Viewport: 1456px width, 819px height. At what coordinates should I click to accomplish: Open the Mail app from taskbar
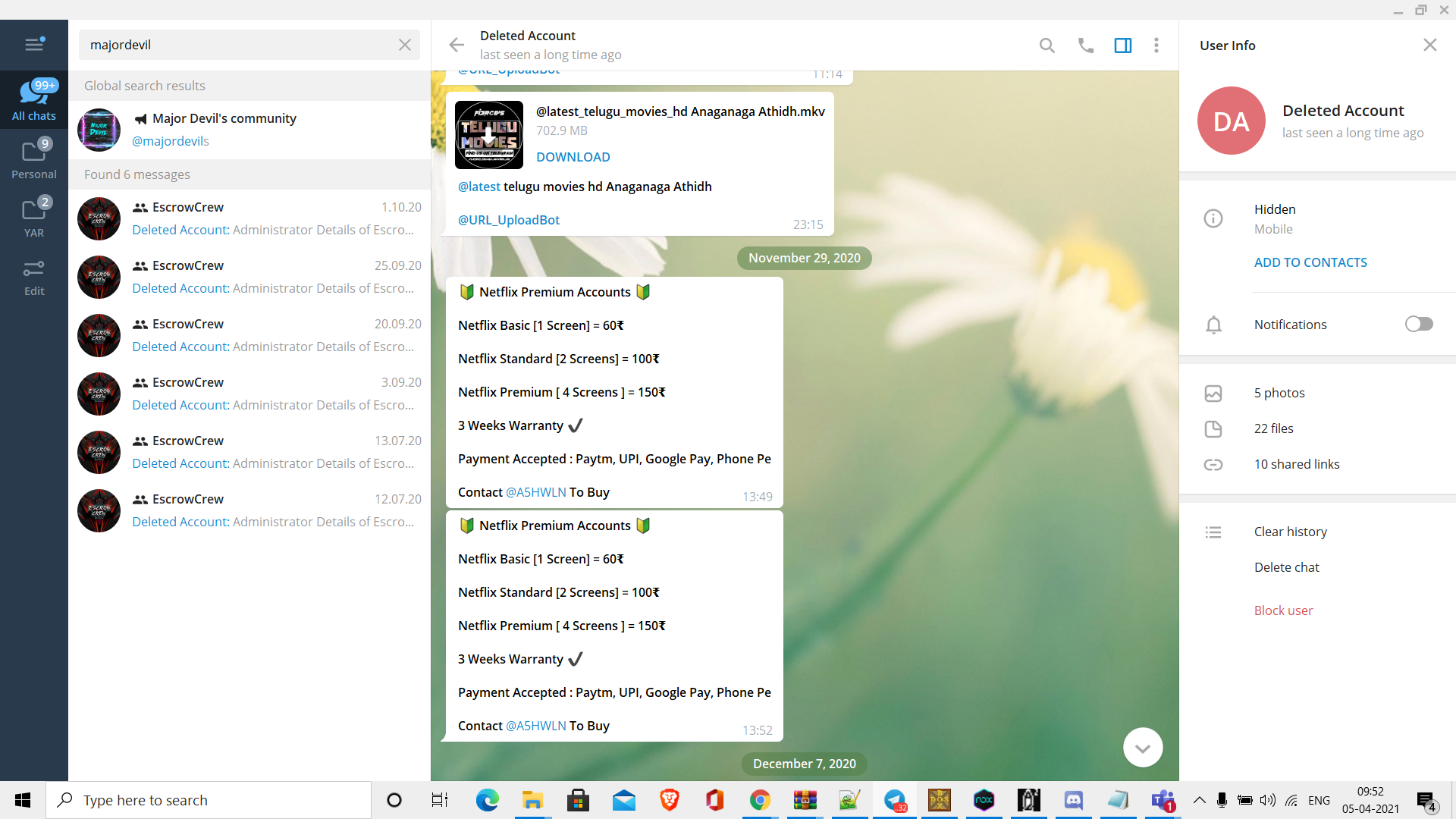pos(623,800)
